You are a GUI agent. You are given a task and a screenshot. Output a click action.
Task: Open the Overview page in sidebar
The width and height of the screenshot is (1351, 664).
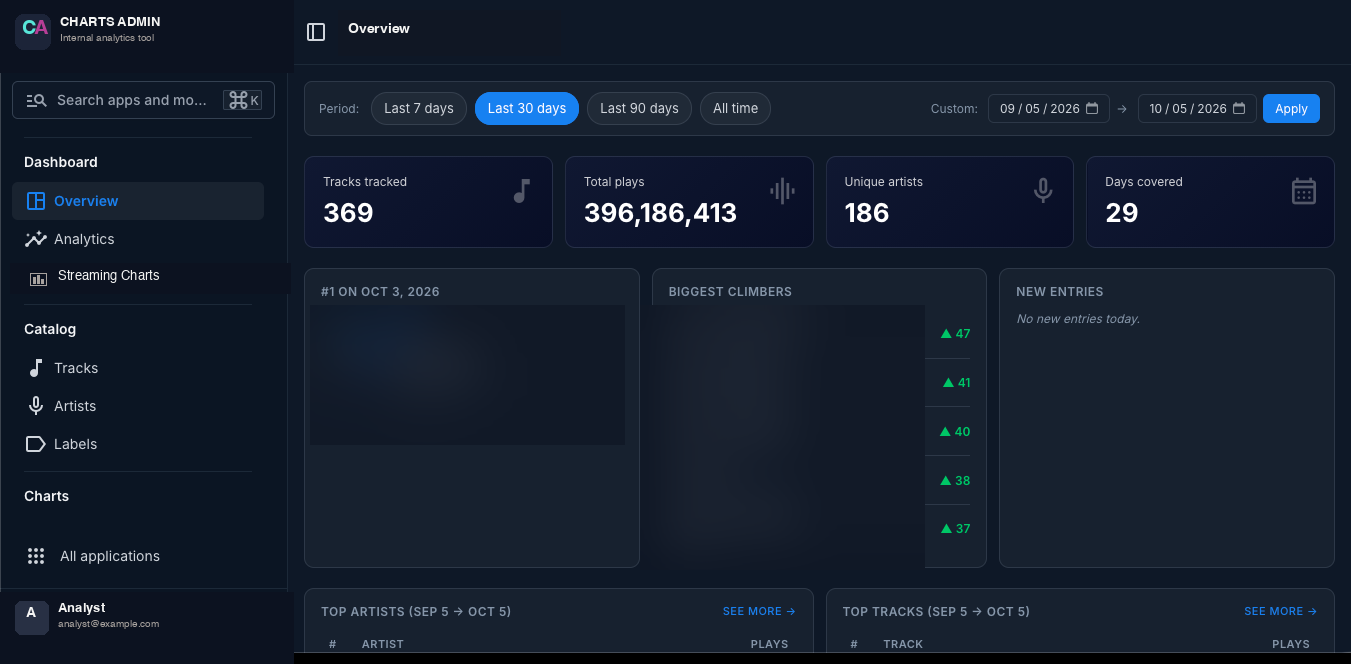tap(138, 201)
